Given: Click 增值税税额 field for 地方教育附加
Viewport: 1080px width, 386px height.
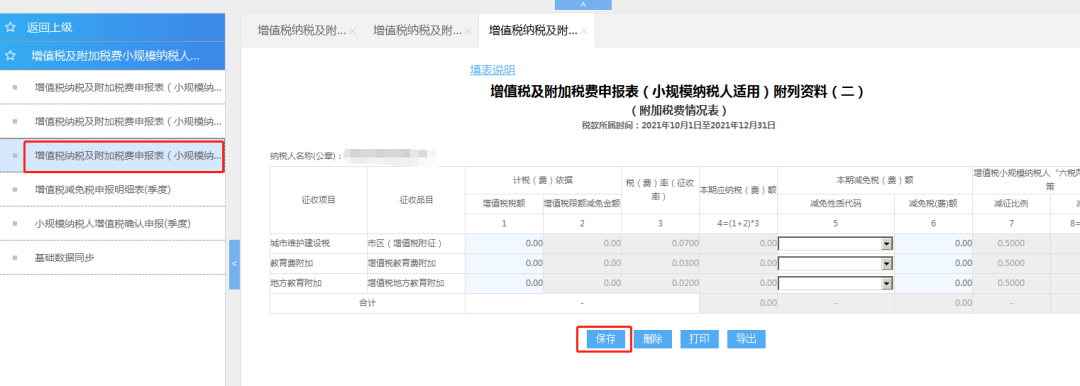Looking at the screenshot, I should [504, 283].
